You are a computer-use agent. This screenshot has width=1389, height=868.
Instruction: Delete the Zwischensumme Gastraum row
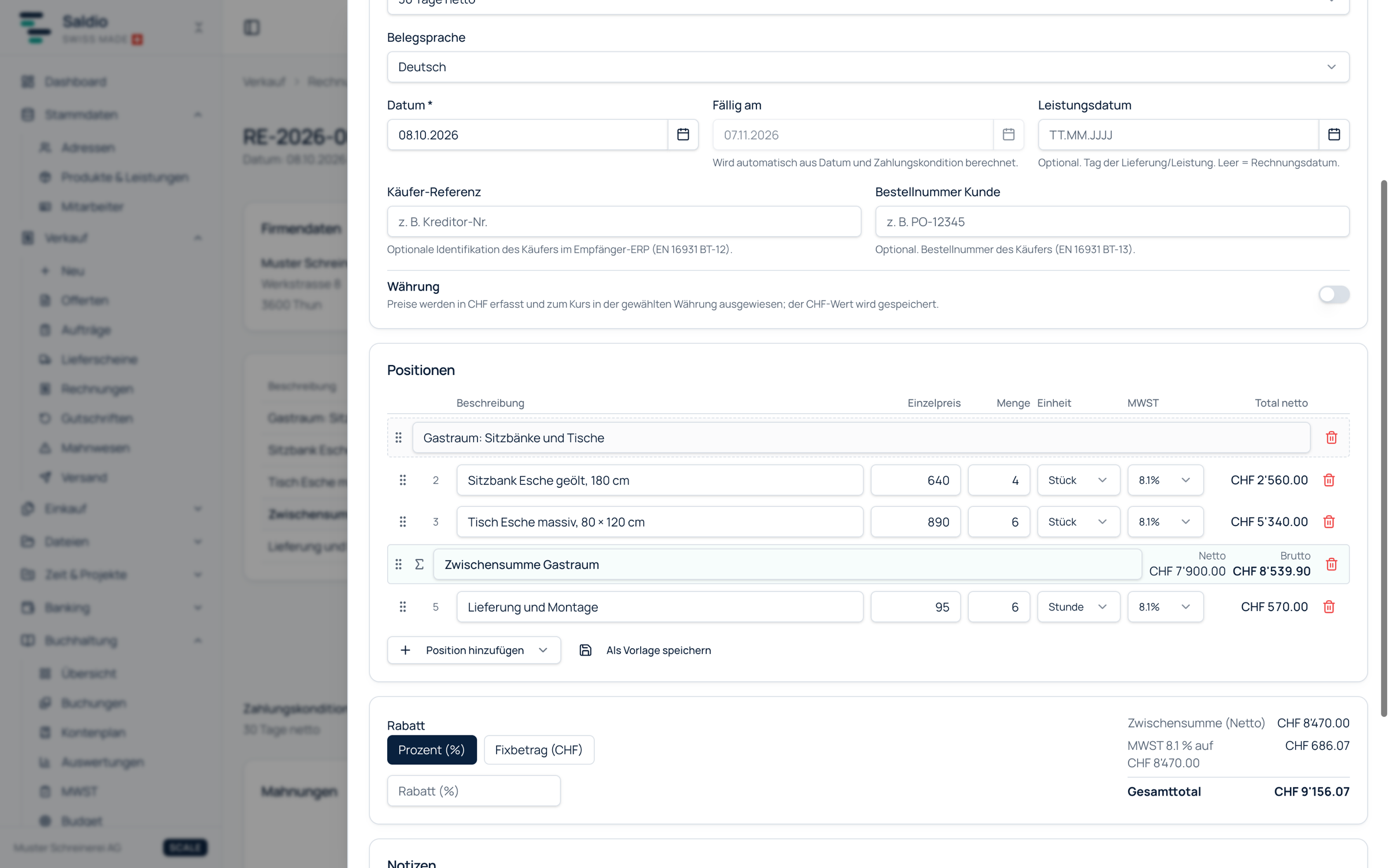1331,564
